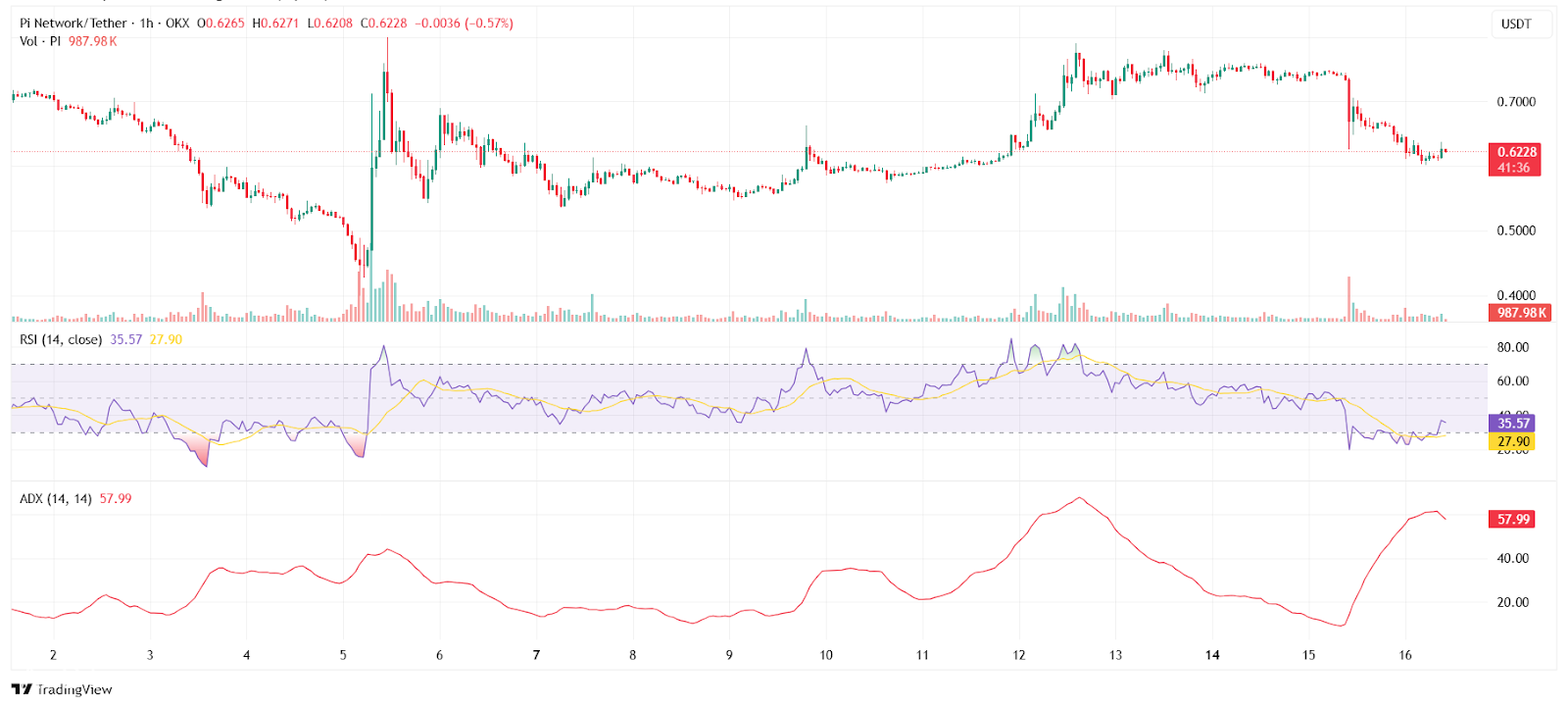The image size is (1568, 708).
Task: Click date label 15 on time axis
Action: point(1308,655)
